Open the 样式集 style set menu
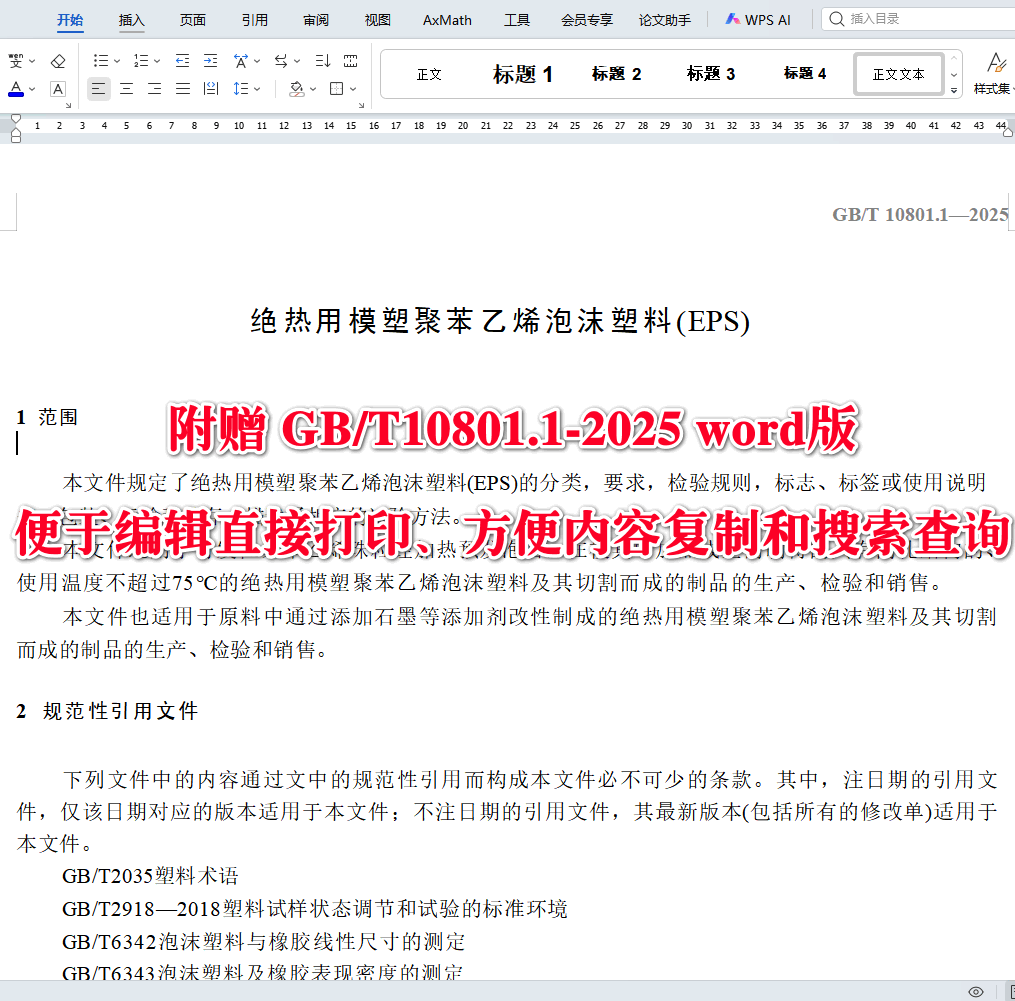The width and height of the screenshot is (1015, 1001). pos(995,73)
